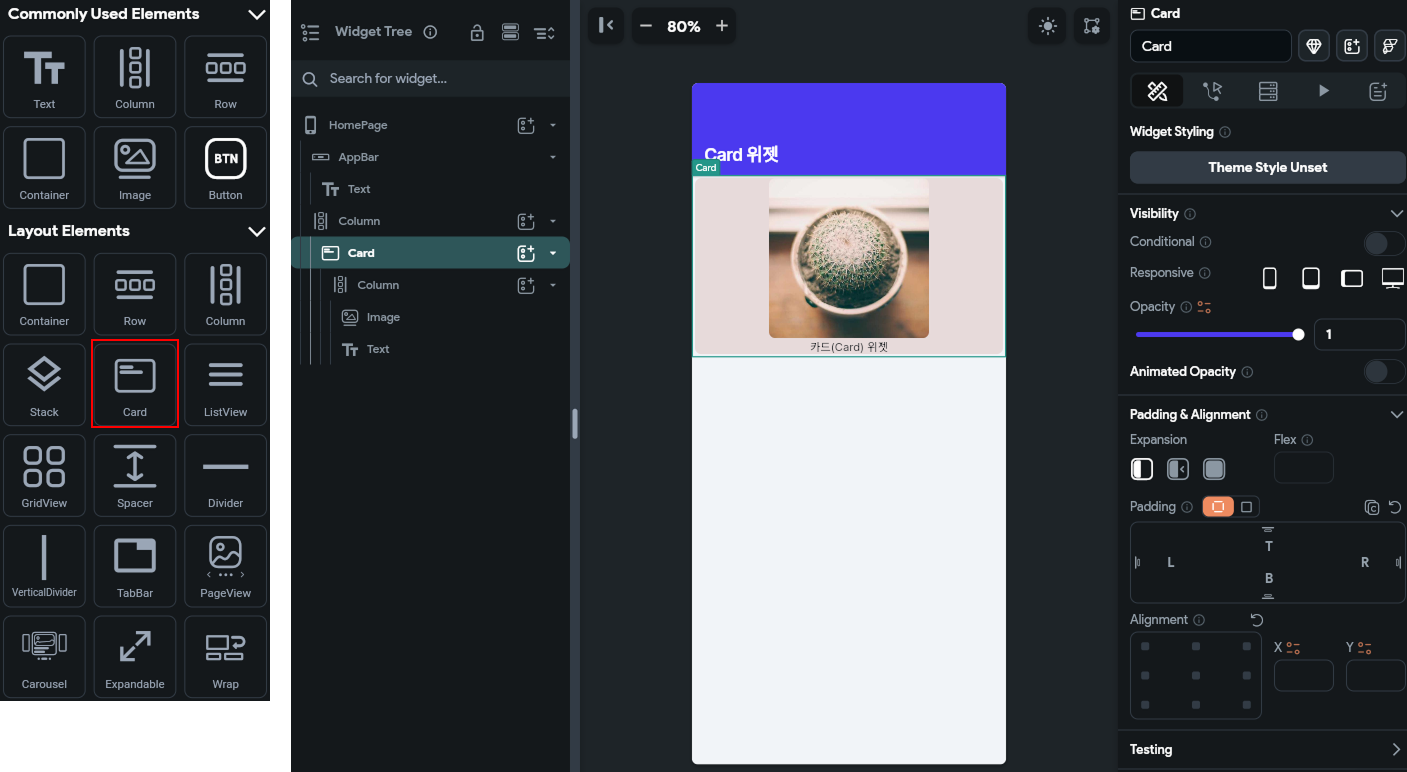Select the Stack layout widget
The height and width of the screenshot is (772, 1407).
[x=44, y=385]
